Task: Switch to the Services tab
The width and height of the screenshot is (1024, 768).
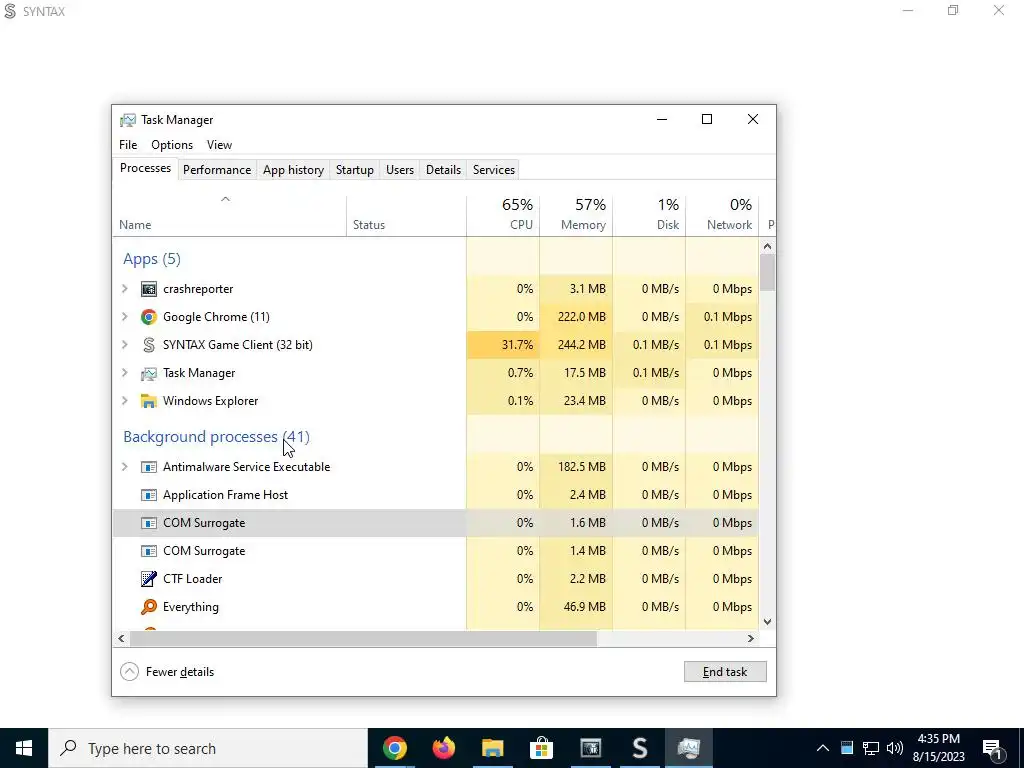Action: click(494, 170)
